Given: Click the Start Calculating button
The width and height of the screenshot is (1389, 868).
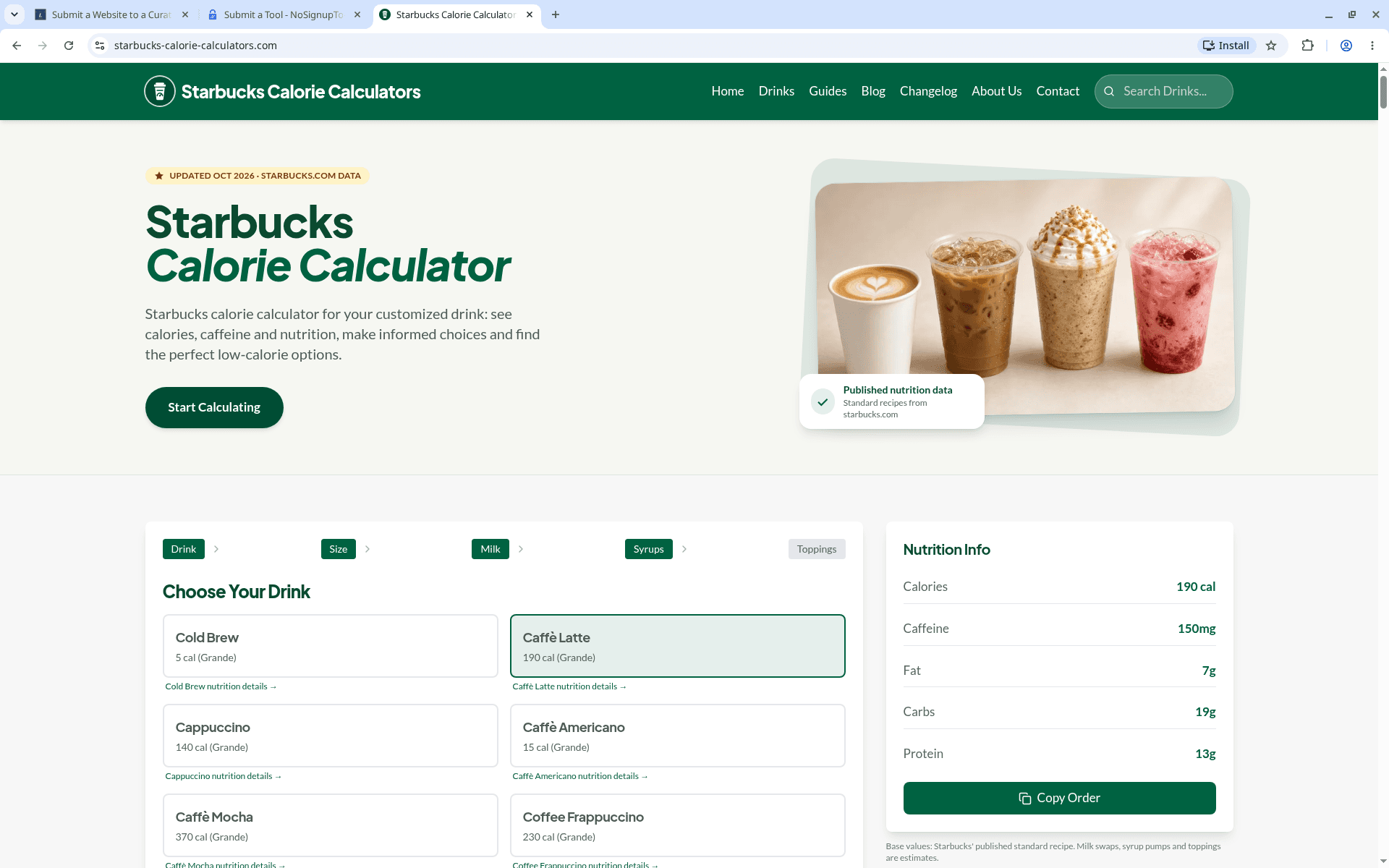Looking at the screenshot, I should 214,407.
